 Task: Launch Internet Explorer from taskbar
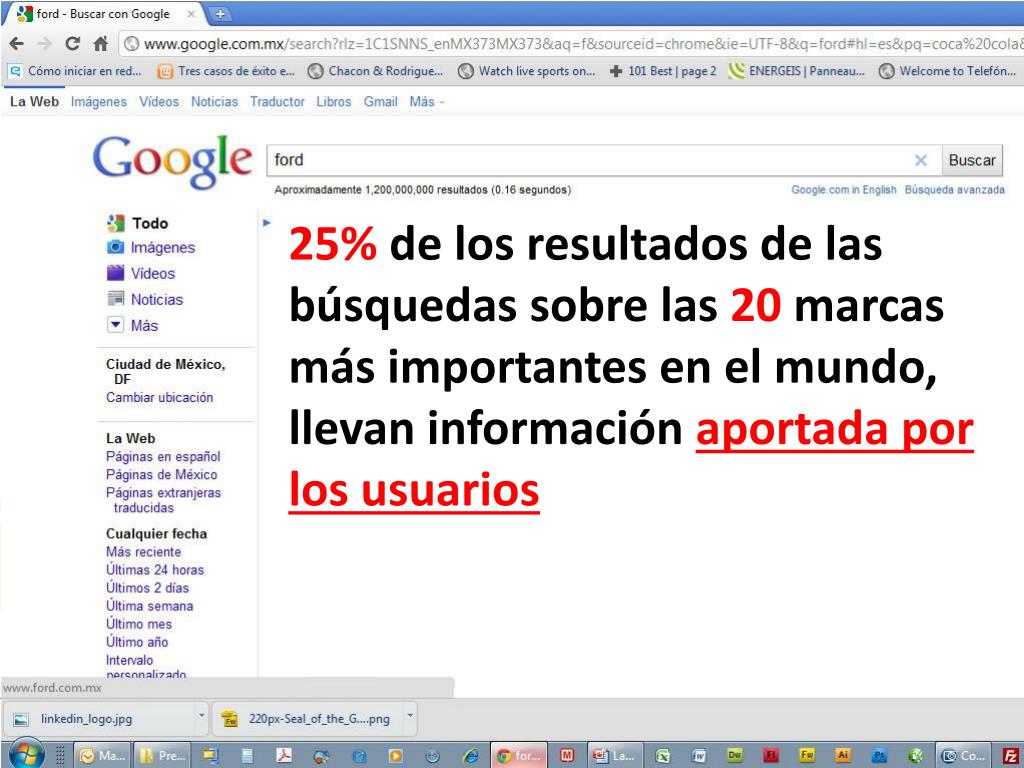[x=470, y=756]
